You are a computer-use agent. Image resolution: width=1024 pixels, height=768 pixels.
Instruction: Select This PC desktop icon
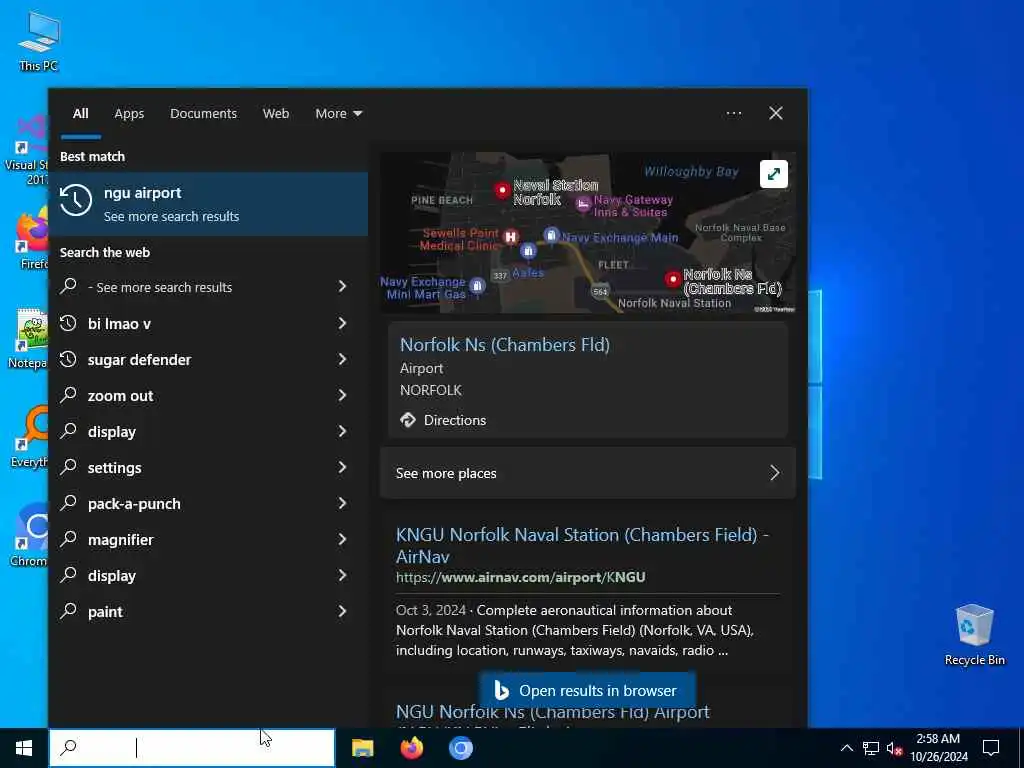(39, 40)
